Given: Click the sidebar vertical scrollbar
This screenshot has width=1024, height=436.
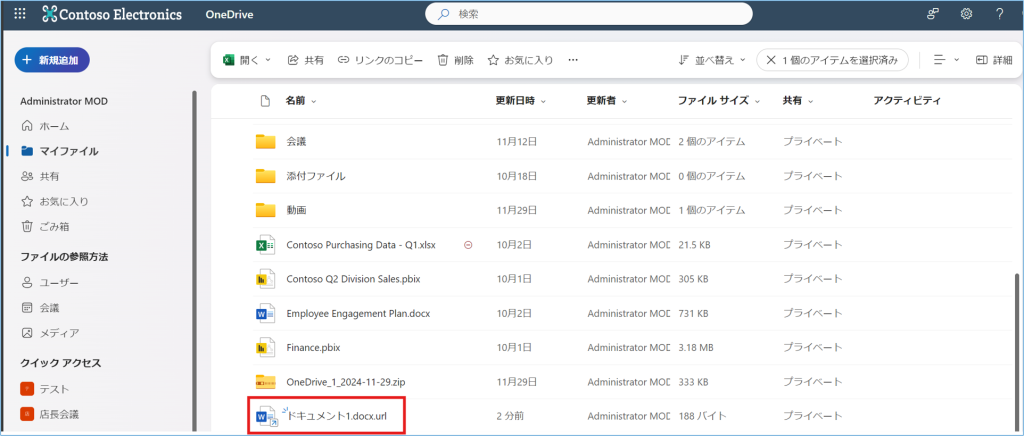Looking at the screenshot, I should coord(193,261).
